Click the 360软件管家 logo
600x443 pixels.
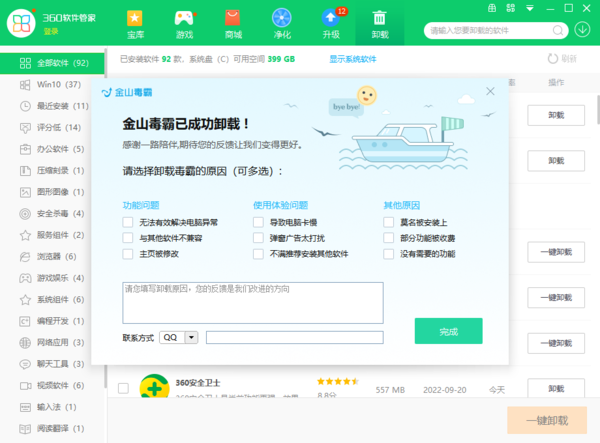(21, 23)
